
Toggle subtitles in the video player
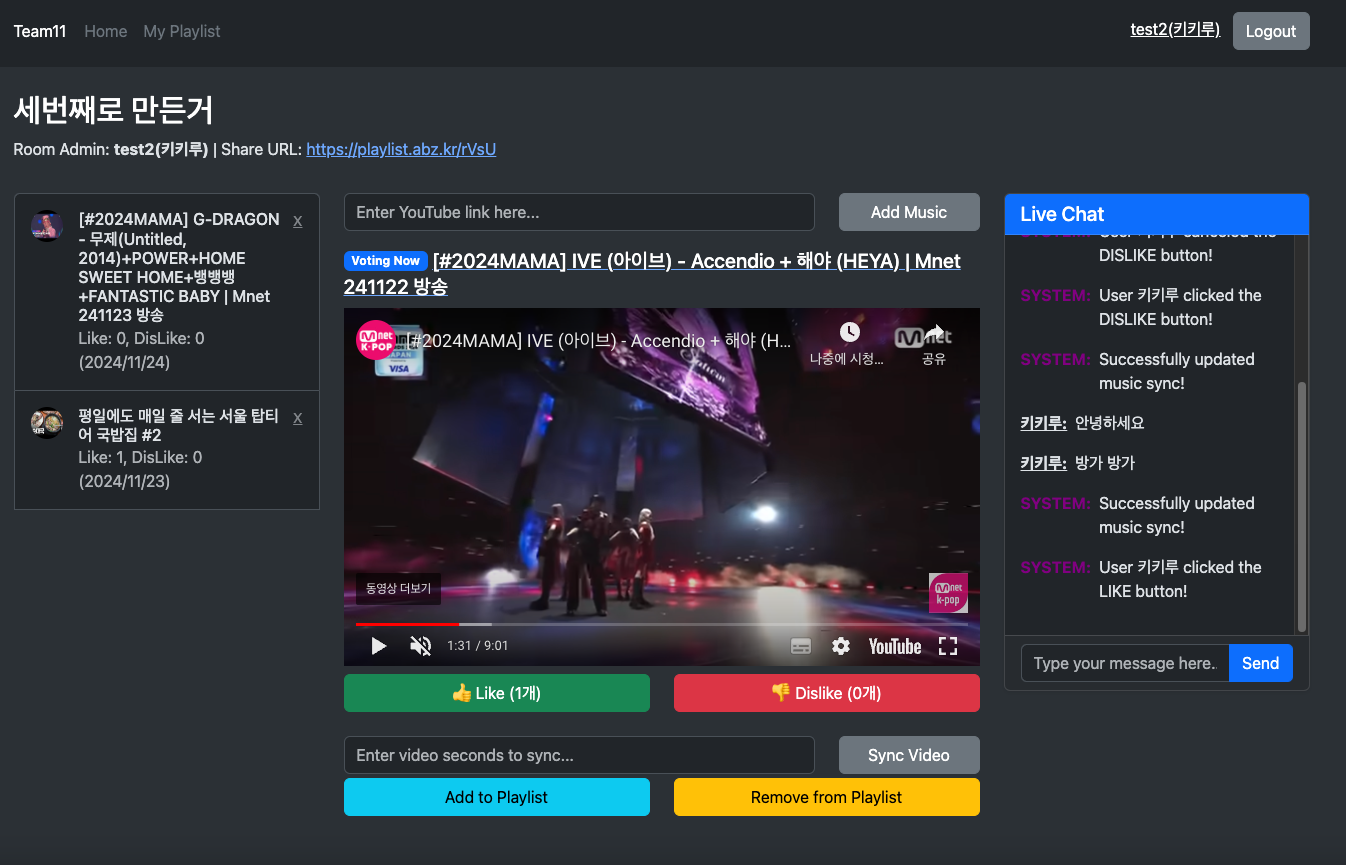click(801, 646)
